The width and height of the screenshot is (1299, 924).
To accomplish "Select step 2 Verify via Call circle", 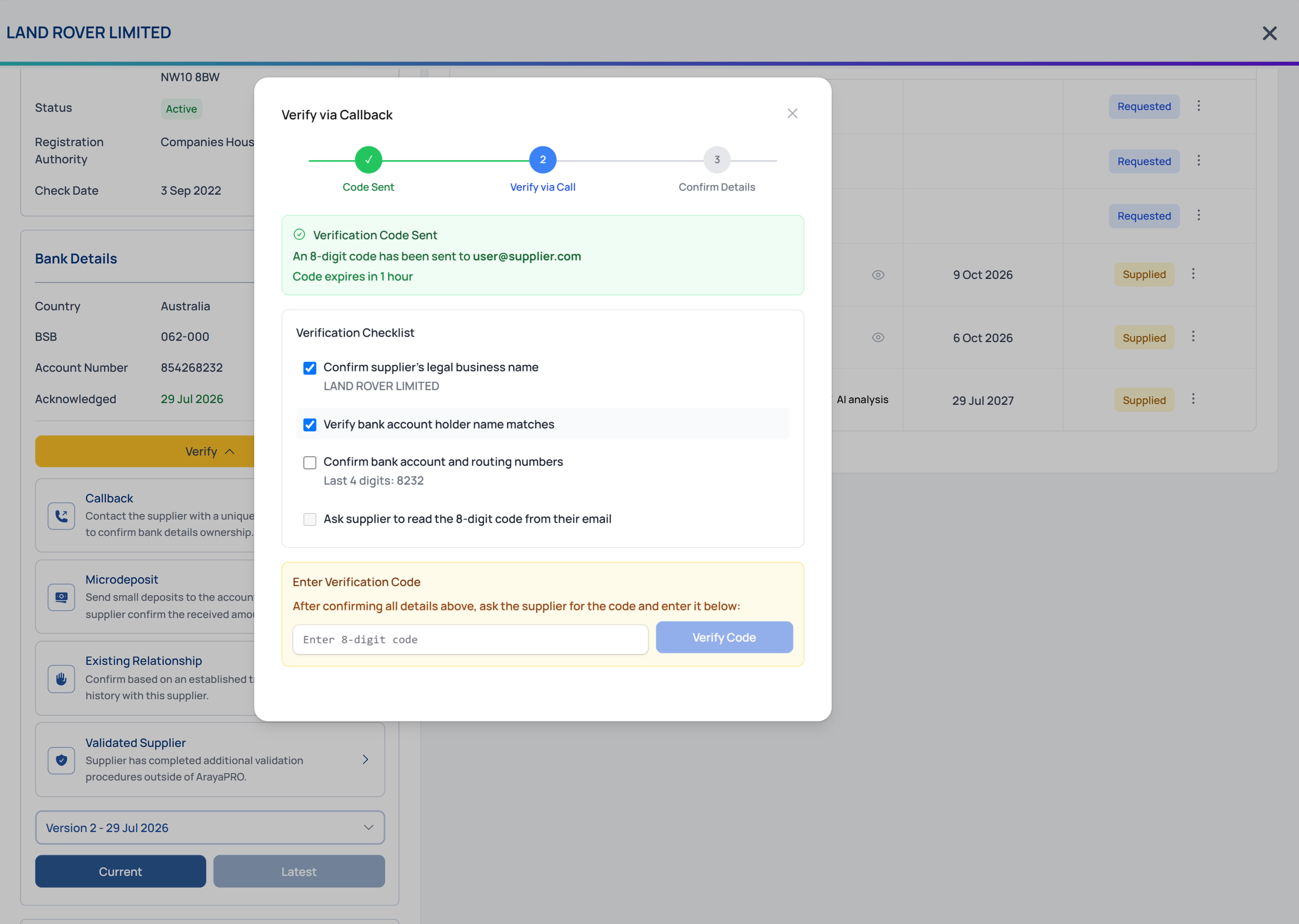I will [542, 160].
